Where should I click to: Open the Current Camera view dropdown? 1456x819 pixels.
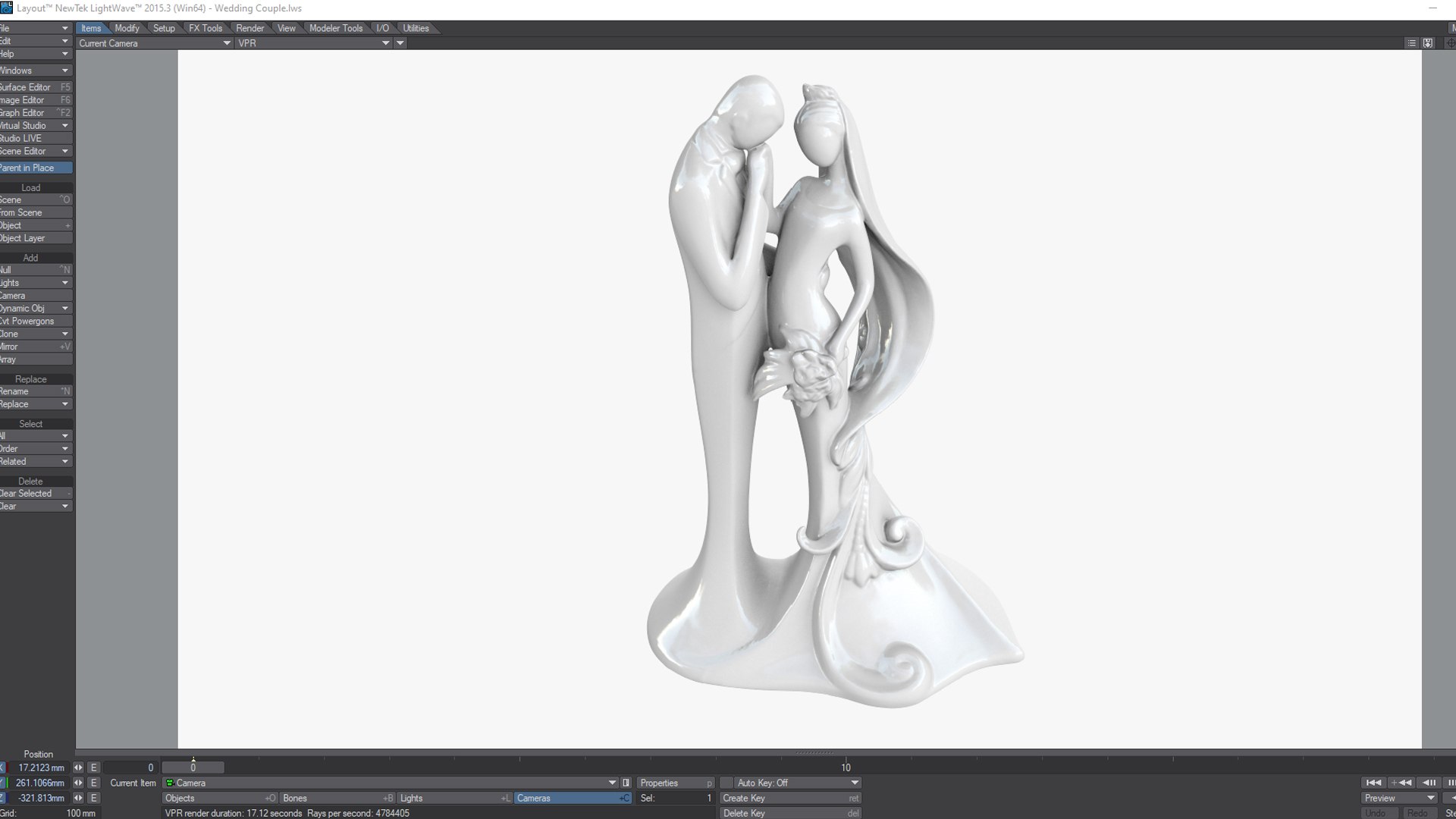(154, 43)
